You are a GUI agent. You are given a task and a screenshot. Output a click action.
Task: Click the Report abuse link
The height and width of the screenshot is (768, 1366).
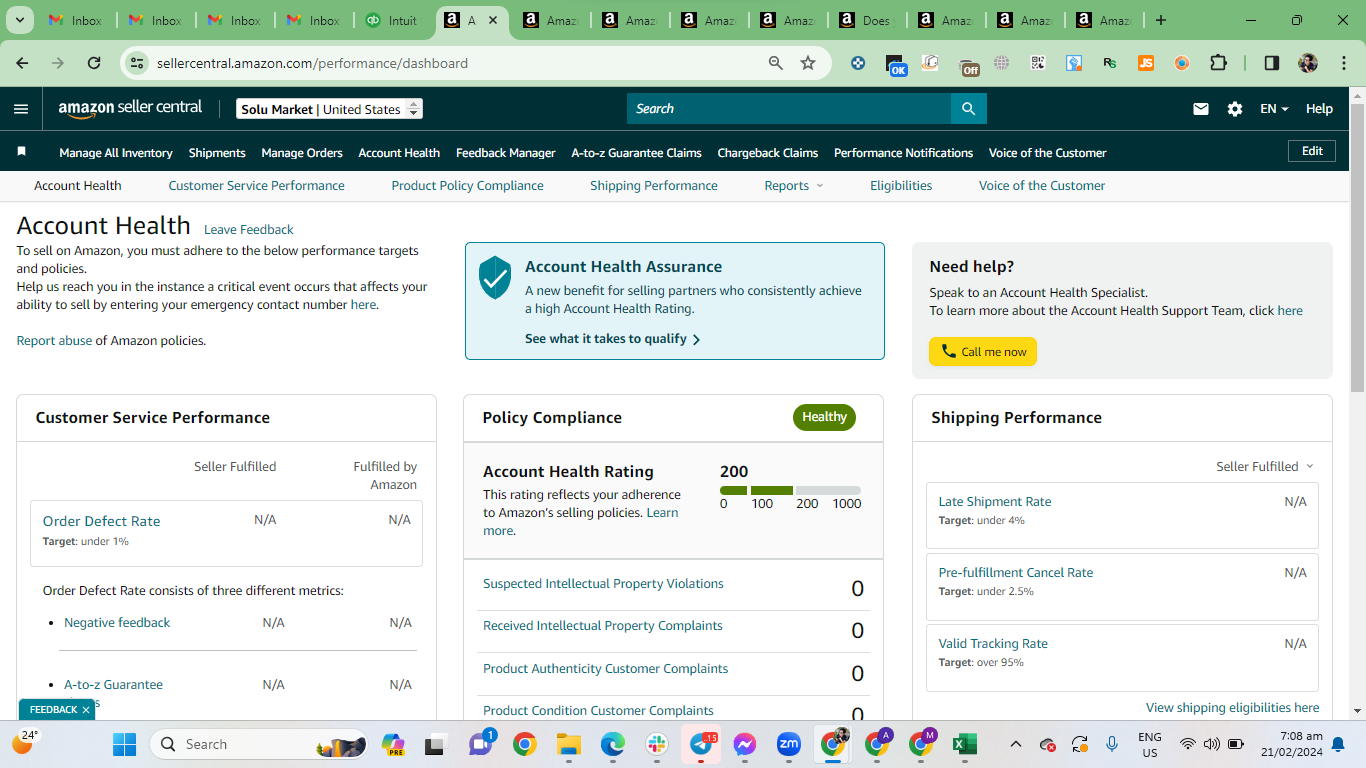click(54, 341)
